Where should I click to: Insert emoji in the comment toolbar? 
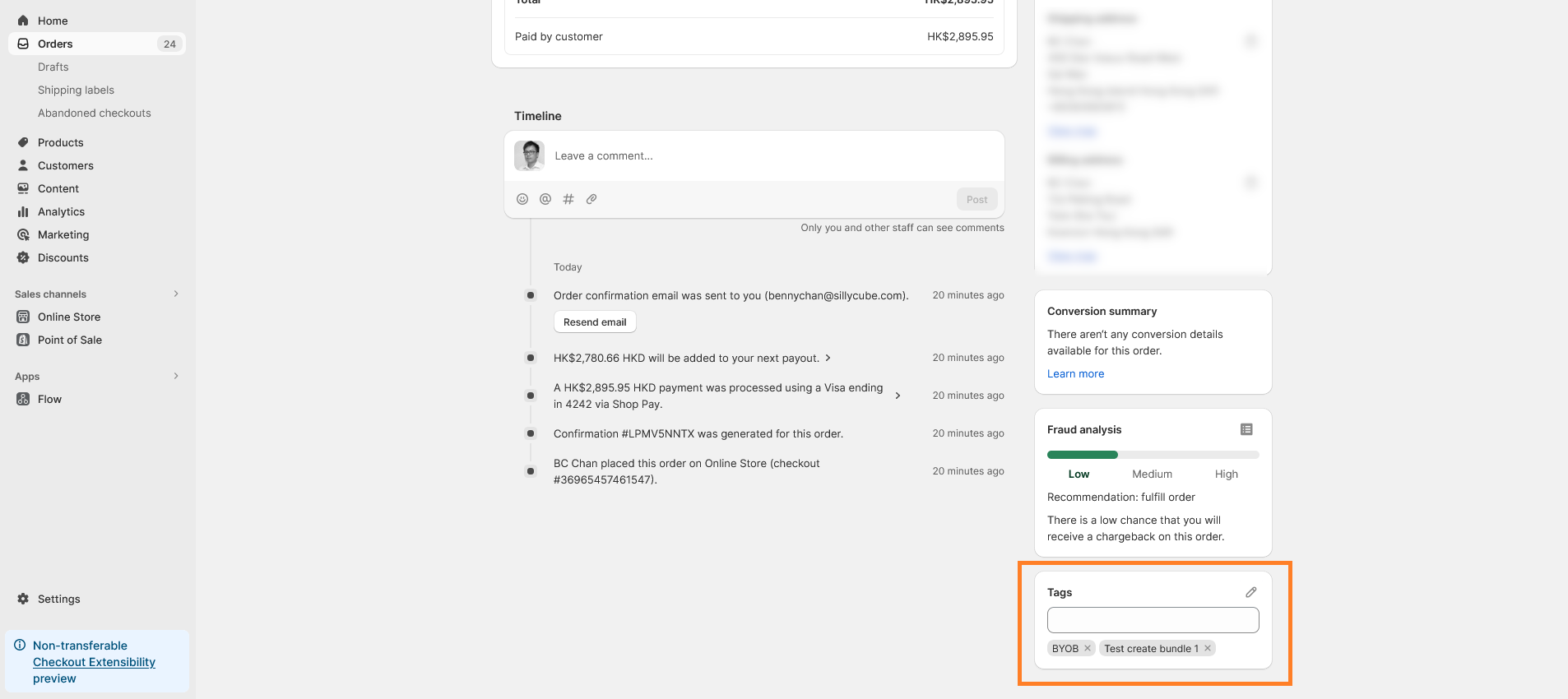[522, 199]
